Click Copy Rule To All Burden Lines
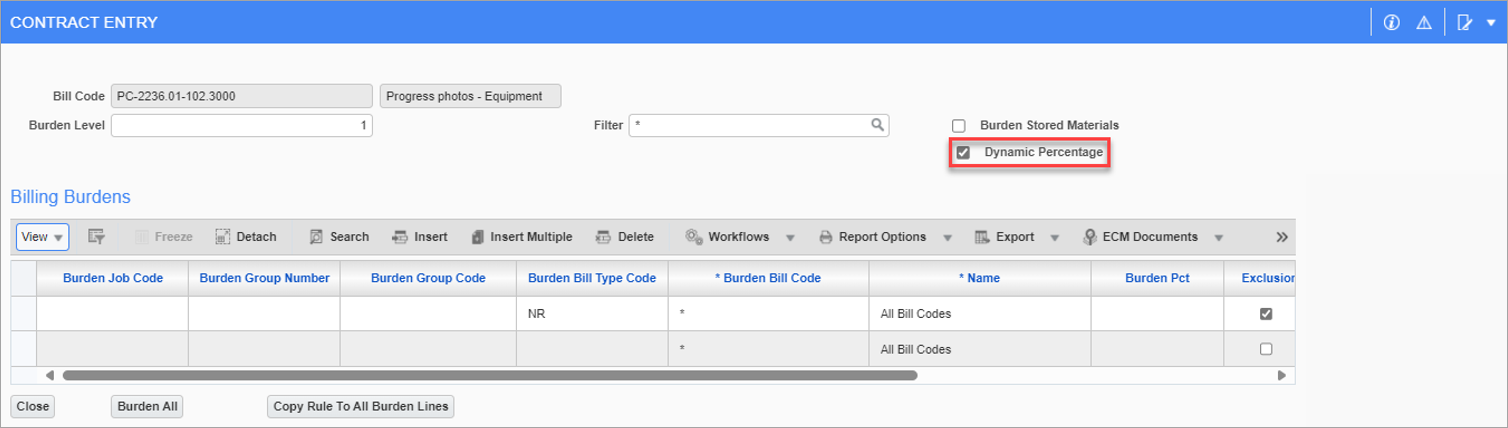1508x428 pixels. coord(362,407)
